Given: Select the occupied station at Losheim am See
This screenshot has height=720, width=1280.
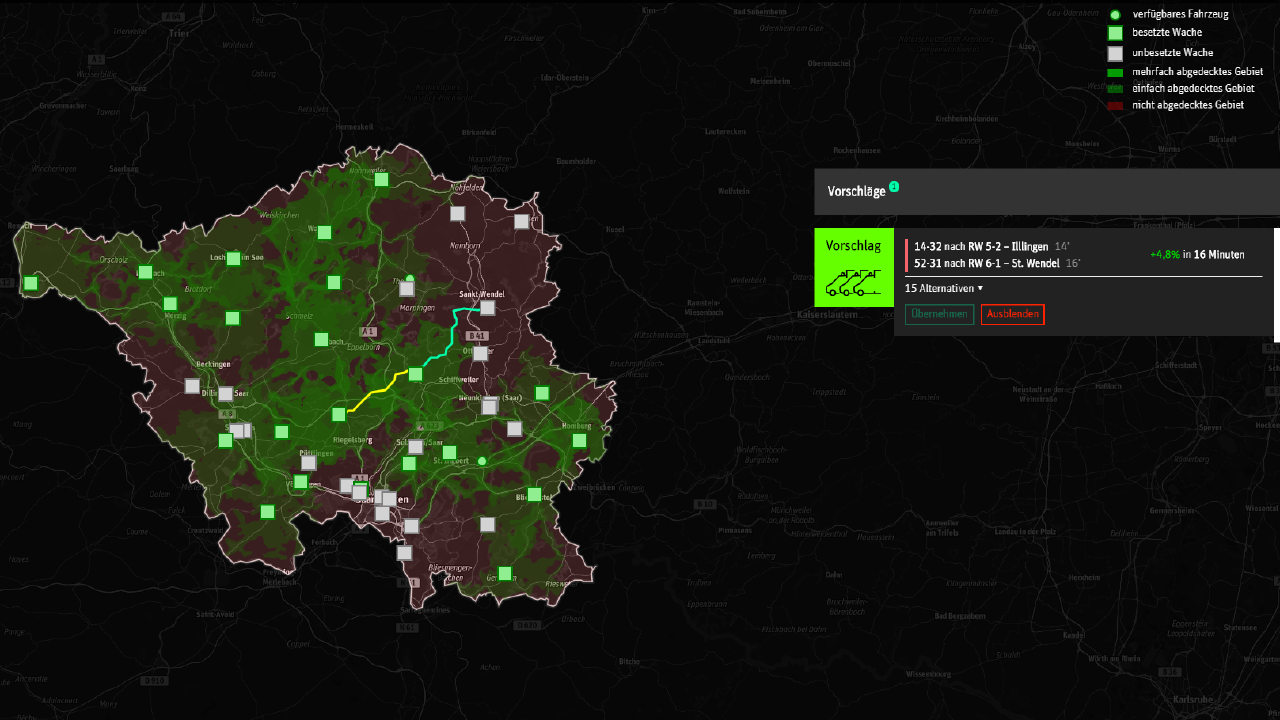Looking at the screenshot, I should coord(233,259).
